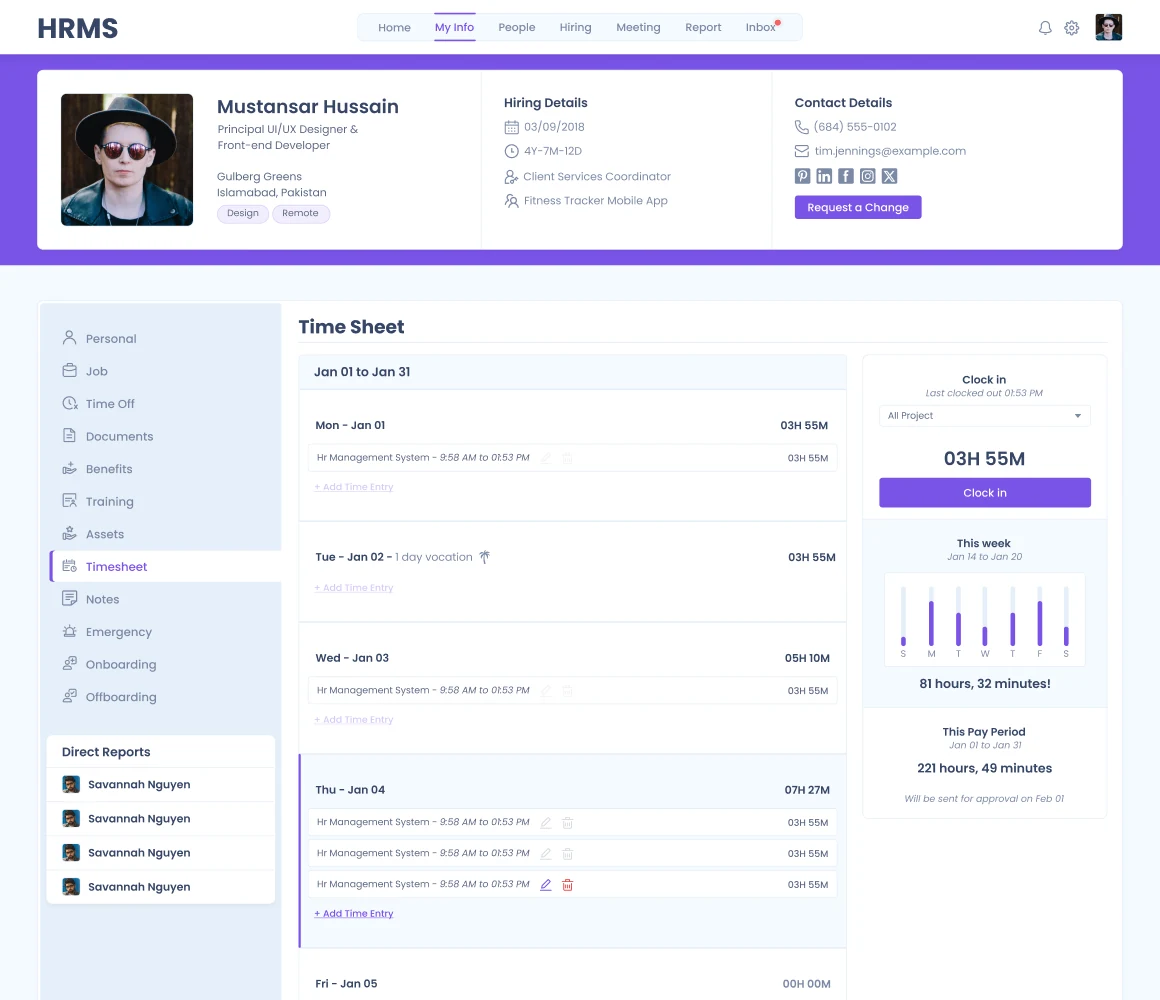Delete the second Thu Jan 04 entry
The height and width of the screenshot is (1000, 1160).
point(567,854)
